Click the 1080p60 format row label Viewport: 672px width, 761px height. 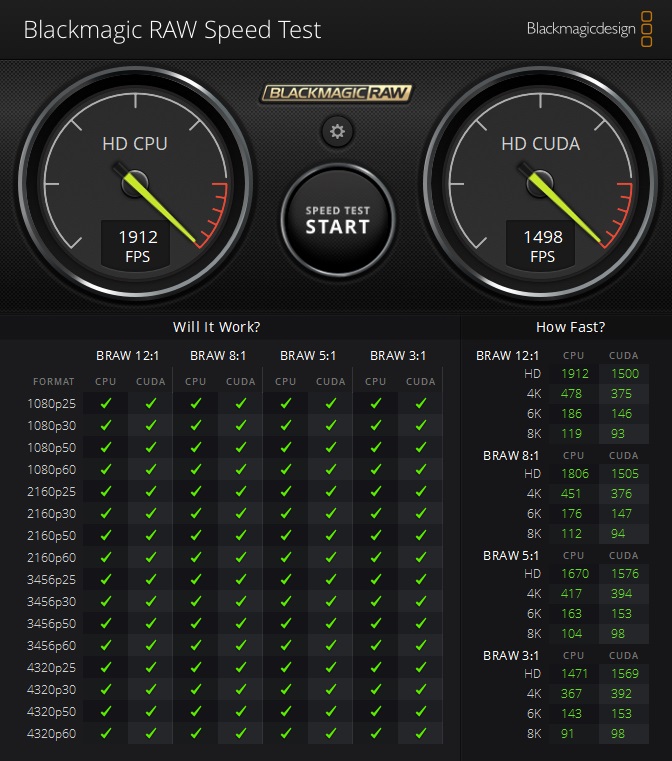pos(51,469)
